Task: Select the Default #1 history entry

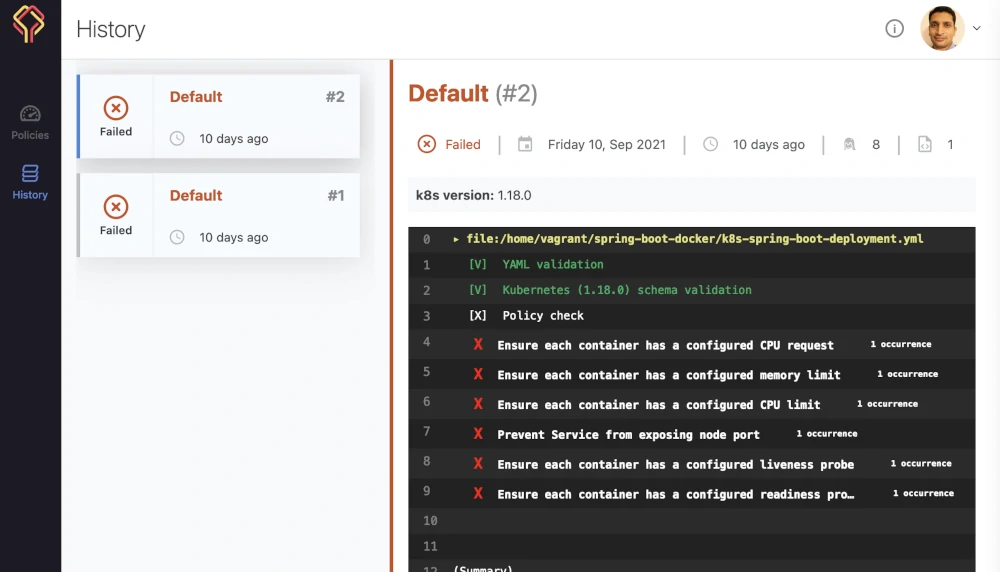Action: click(256, 215)
